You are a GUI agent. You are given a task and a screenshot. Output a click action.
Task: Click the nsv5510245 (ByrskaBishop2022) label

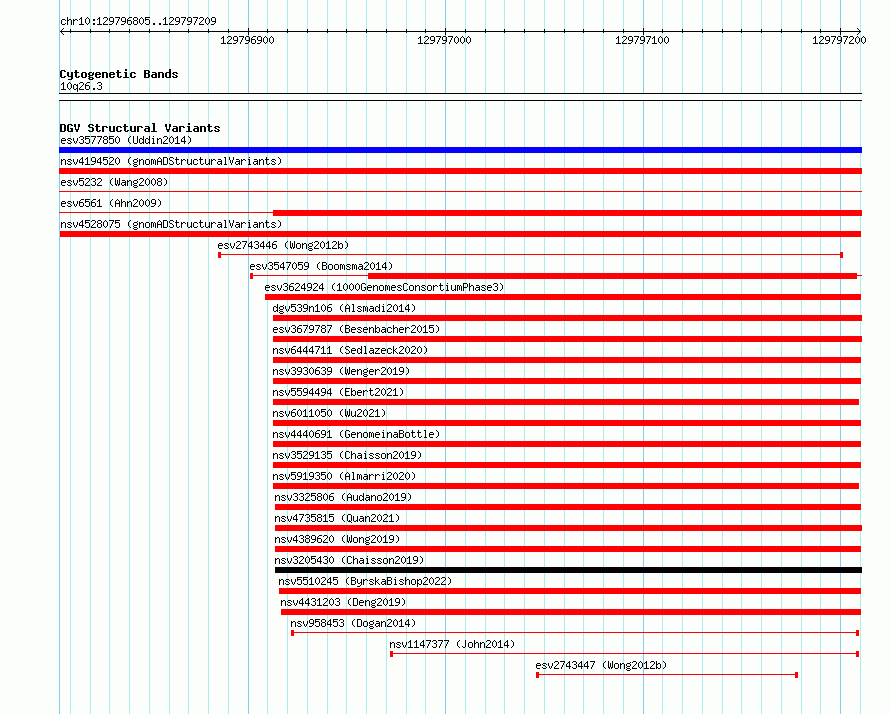[x=365, y=581]
